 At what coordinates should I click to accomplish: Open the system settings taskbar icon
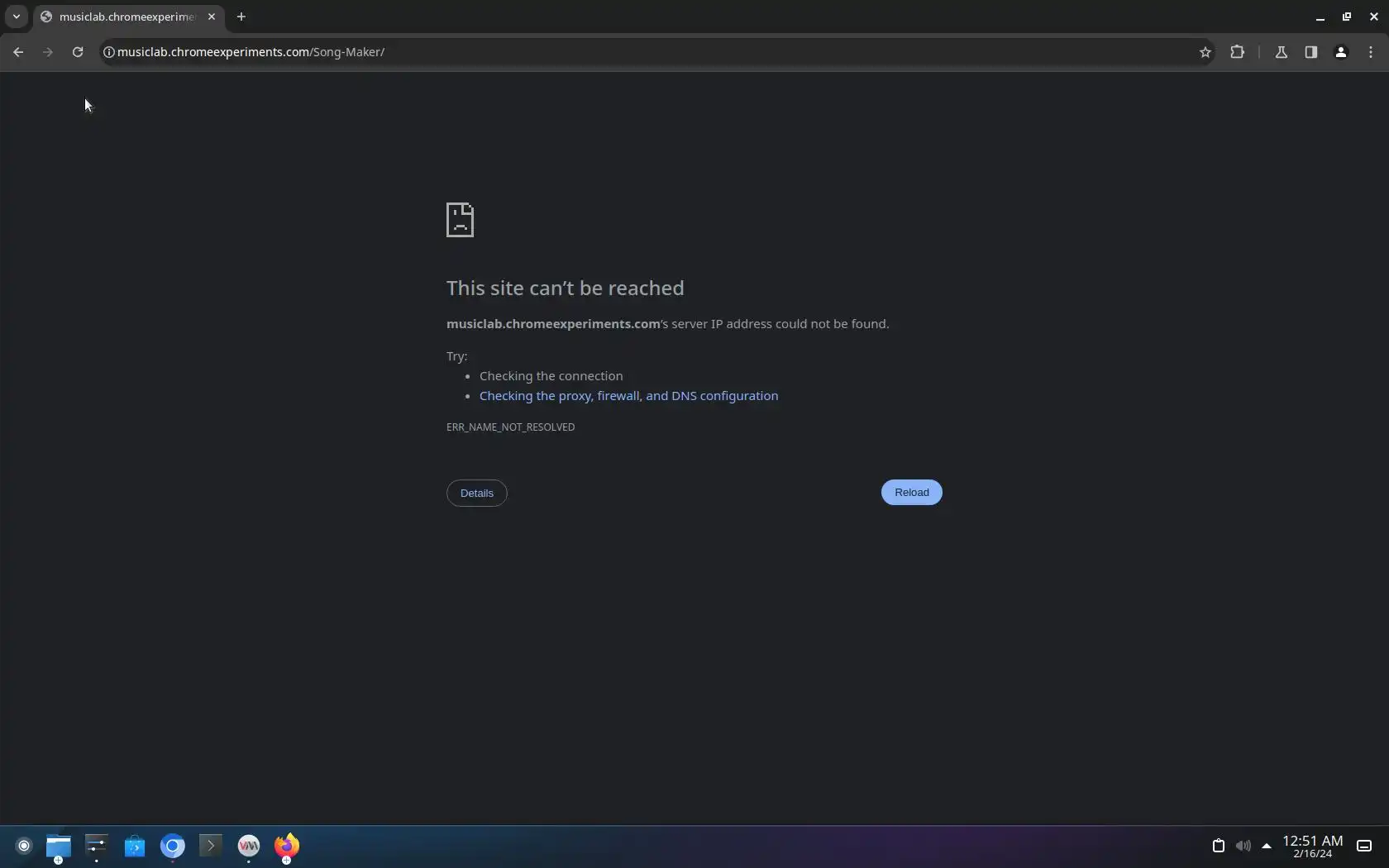coord(97,846)
